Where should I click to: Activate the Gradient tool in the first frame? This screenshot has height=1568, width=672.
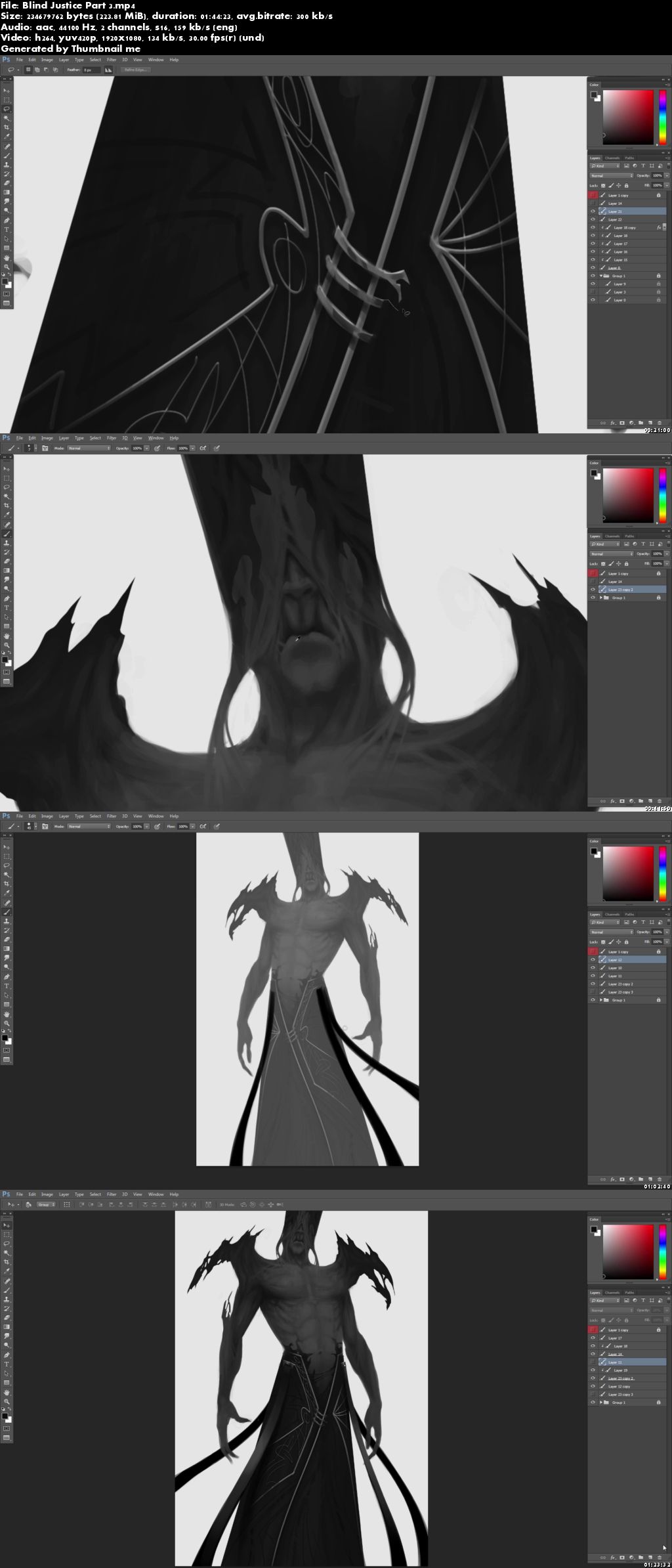coord(7,192)
